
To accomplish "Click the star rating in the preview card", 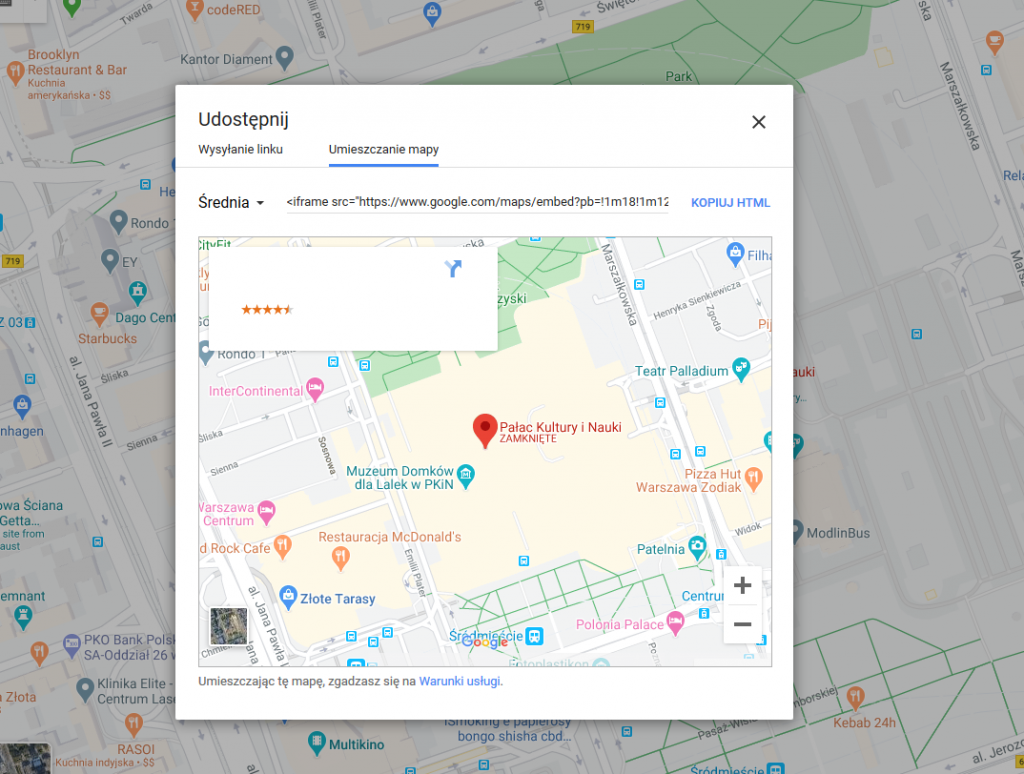I will (267, 310).
